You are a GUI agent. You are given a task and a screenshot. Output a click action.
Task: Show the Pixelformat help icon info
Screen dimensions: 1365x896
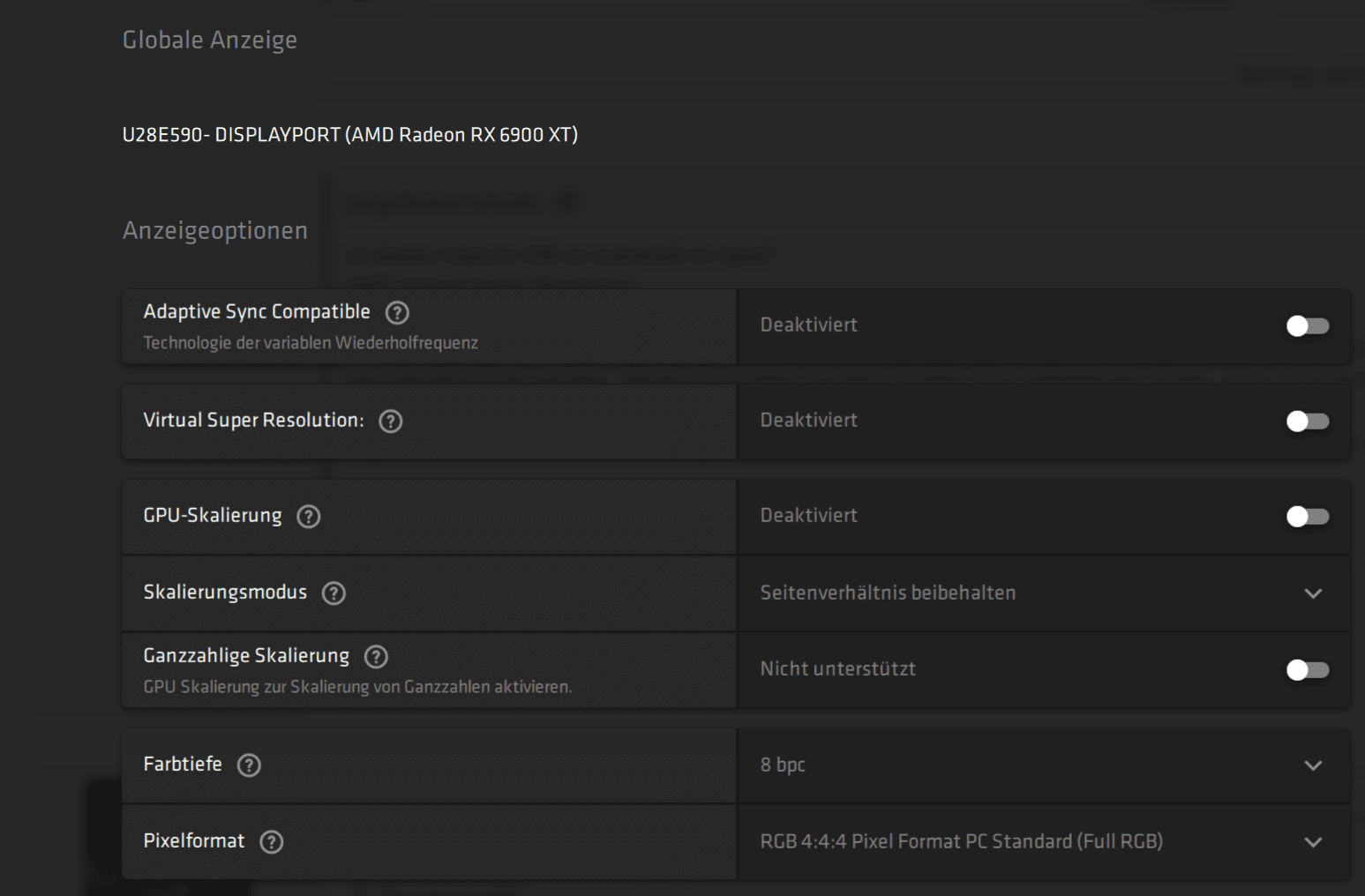coord(272,842)
